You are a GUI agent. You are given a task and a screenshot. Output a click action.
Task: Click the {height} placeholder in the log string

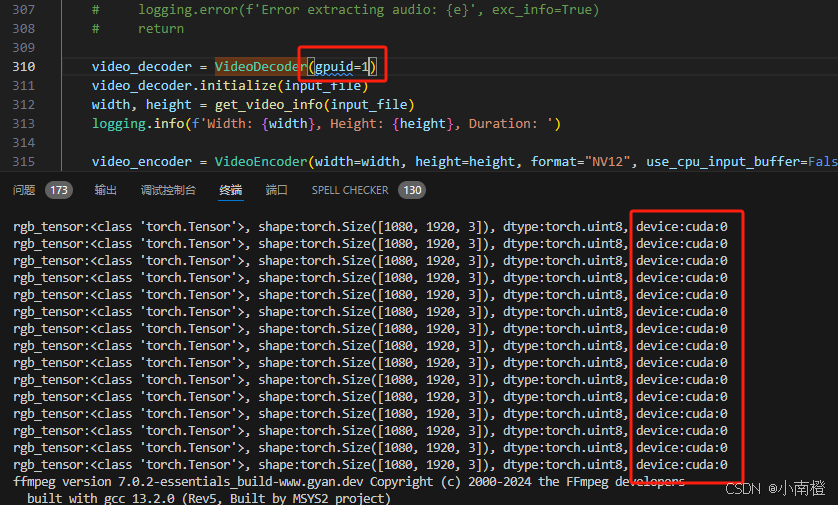(423, 123)
